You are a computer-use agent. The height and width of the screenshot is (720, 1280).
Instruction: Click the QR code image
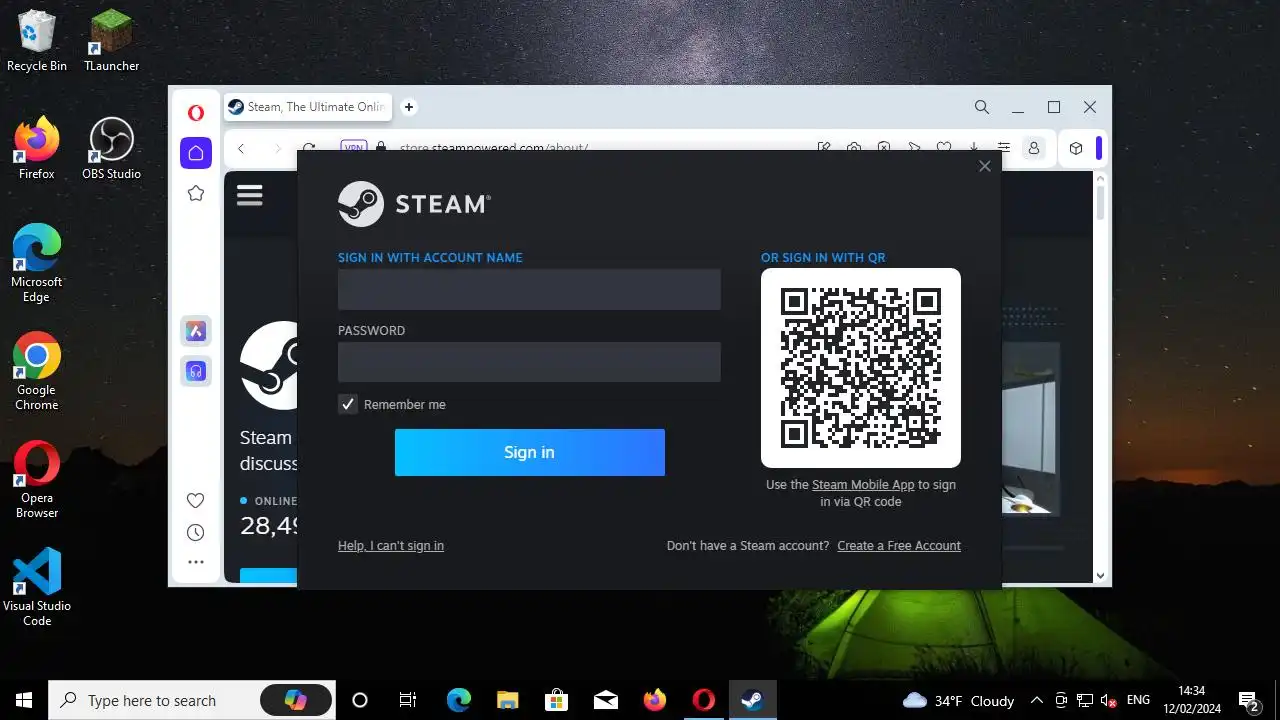coord(861,368)
